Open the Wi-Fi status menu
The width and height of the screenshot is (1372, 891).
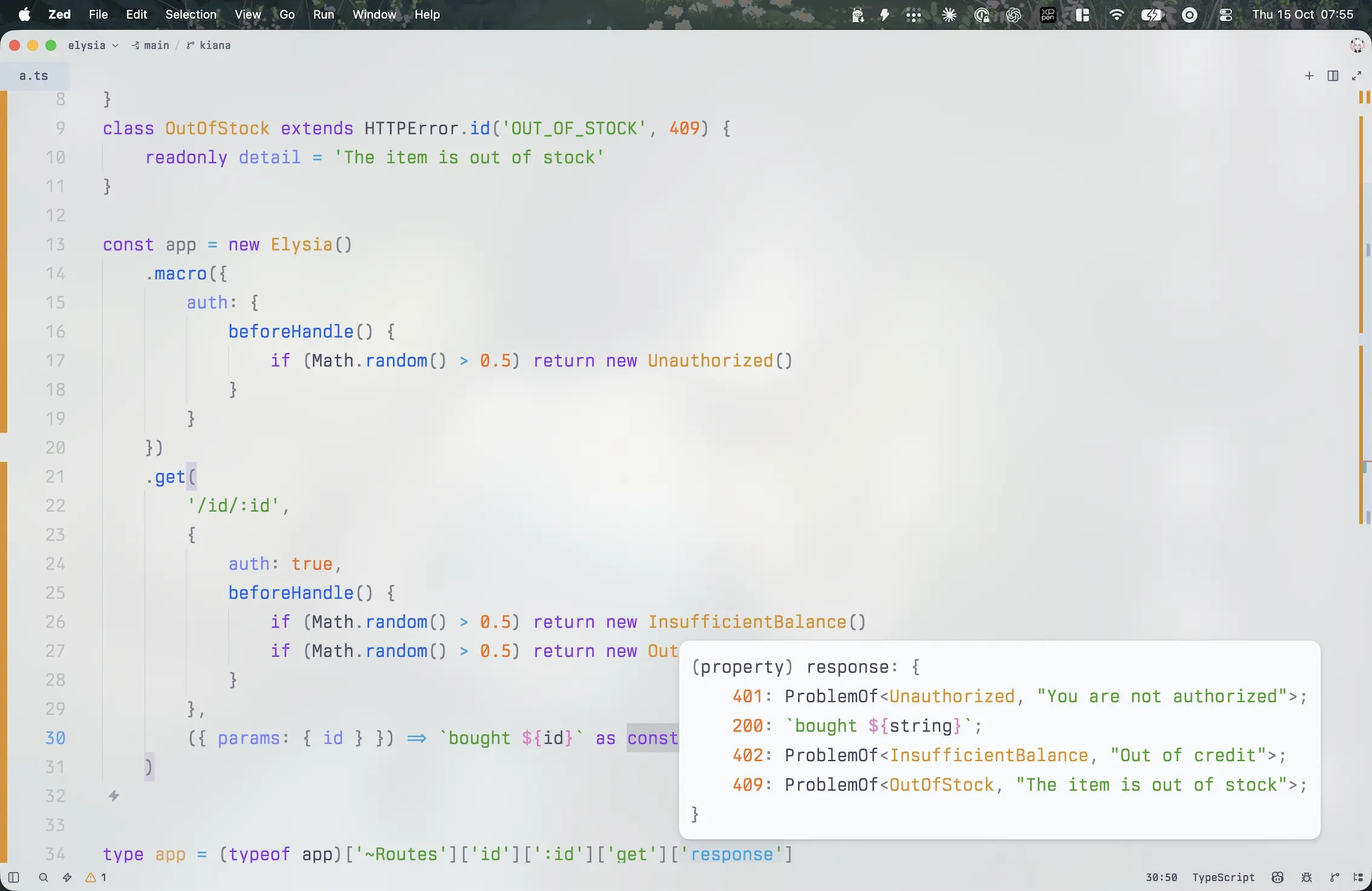coord(1117,15)
